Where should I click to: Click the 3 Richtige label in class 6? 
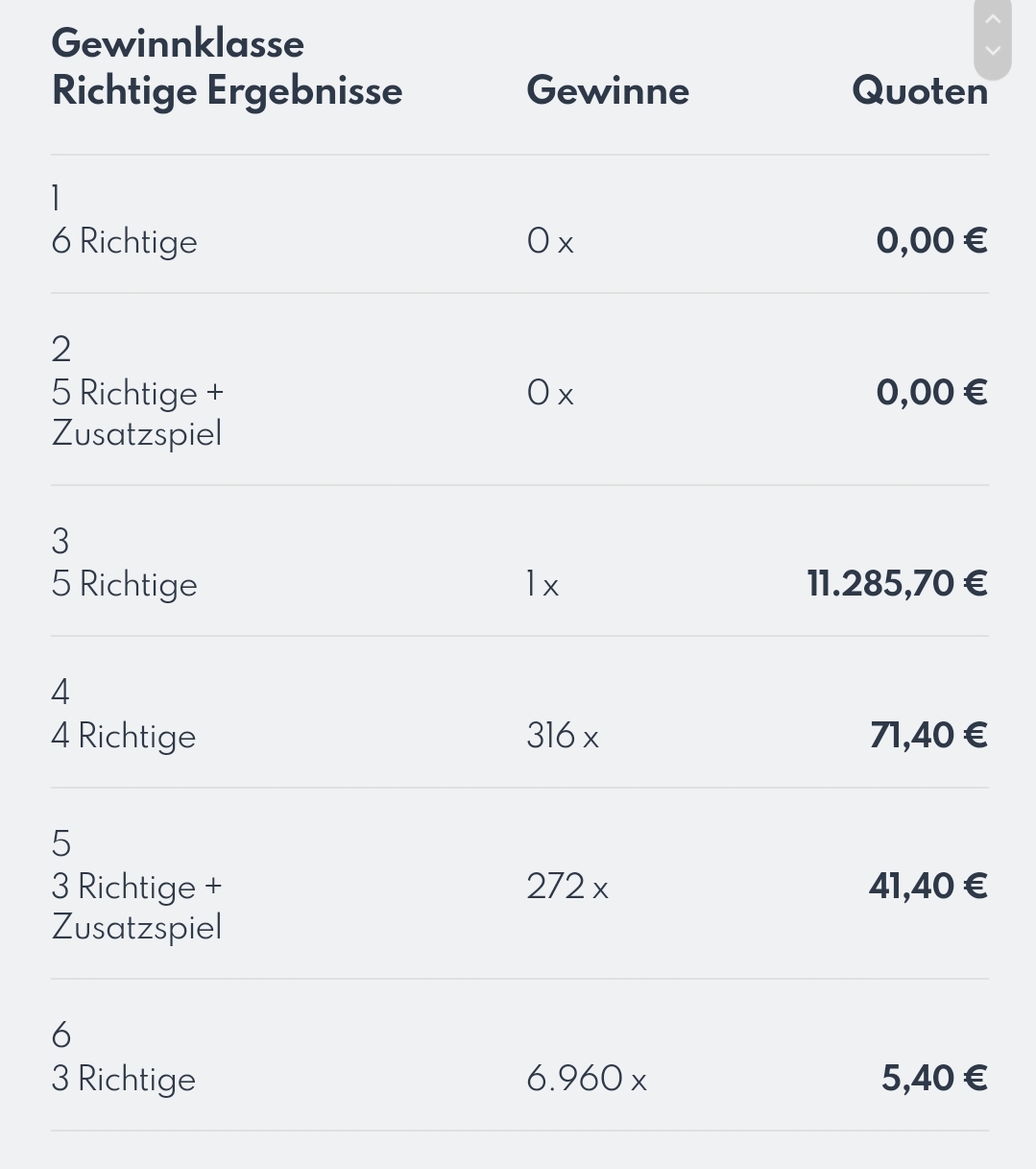[124, 1079]
